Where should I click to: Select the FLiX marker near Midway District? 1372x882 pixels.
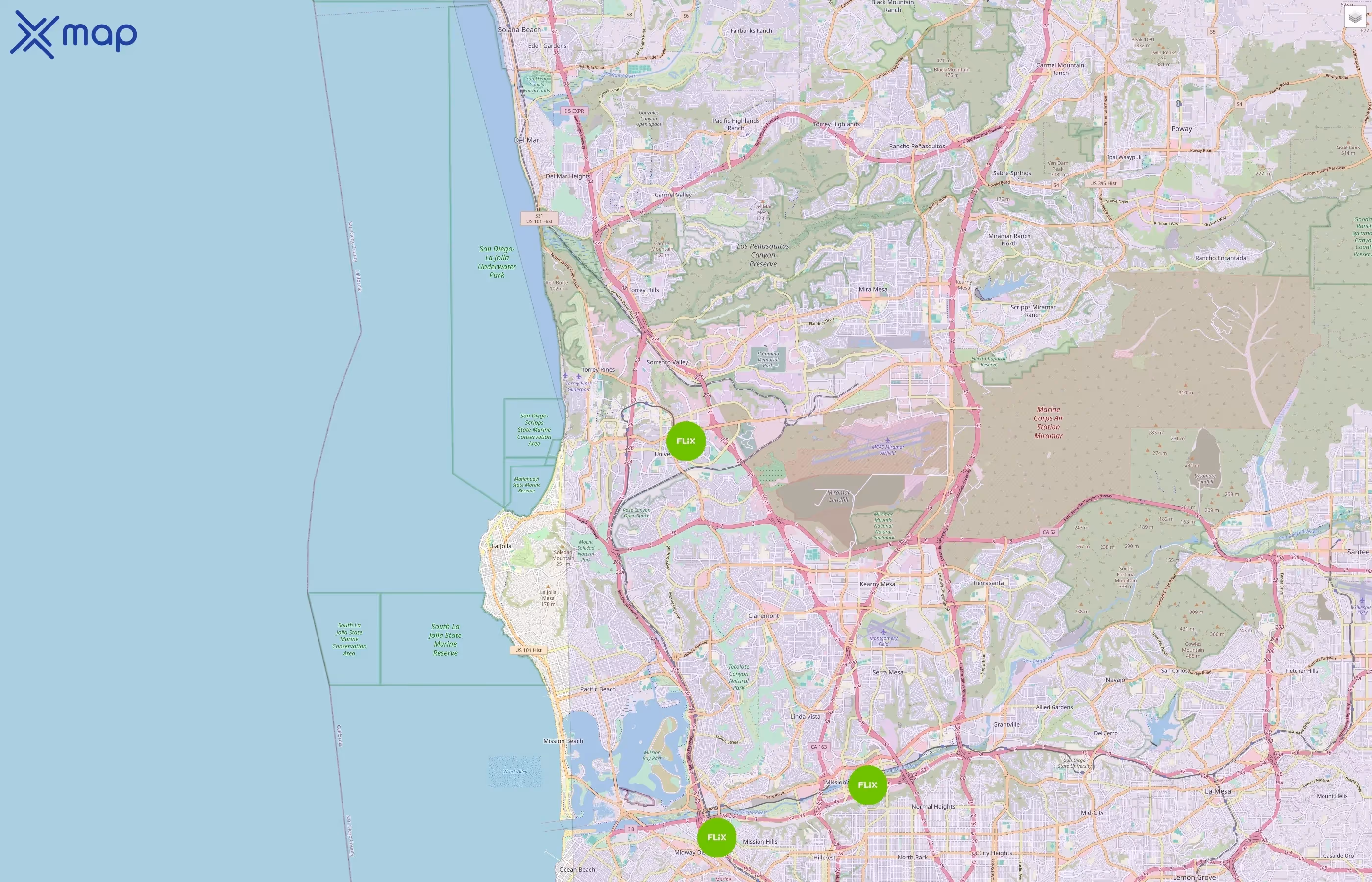[716, 837]
